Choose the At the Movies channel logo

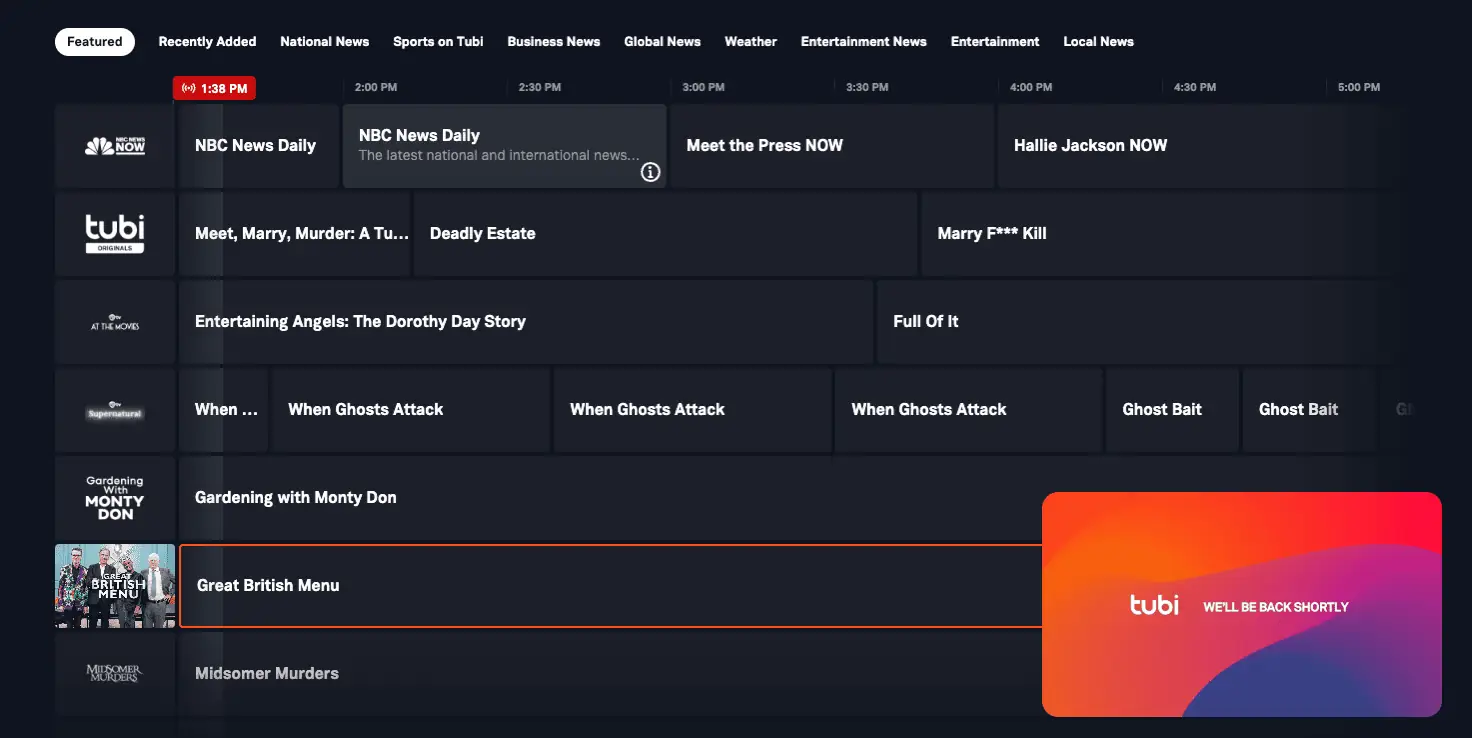point(115,322)
